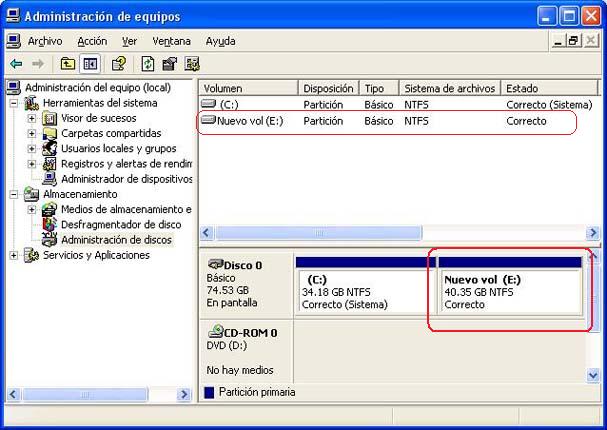The width and height of the screenshot is (607, 430).
Task: Click the Básico cell in (C:) row
Action: 379,105
